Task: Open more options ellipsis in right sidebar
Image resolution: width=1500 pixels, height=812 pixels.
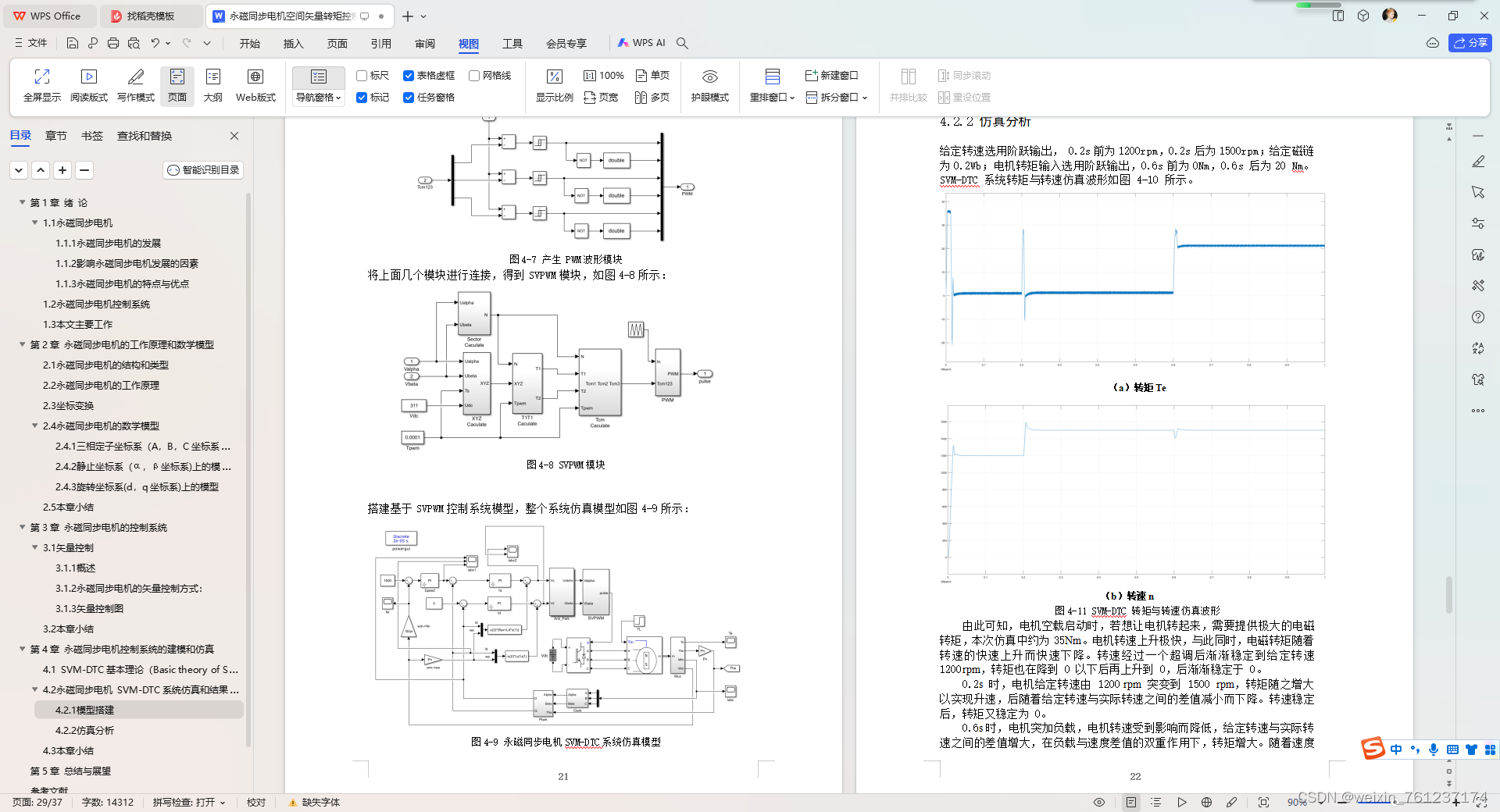Action: pyautogui.click(x=1478, y=411)
